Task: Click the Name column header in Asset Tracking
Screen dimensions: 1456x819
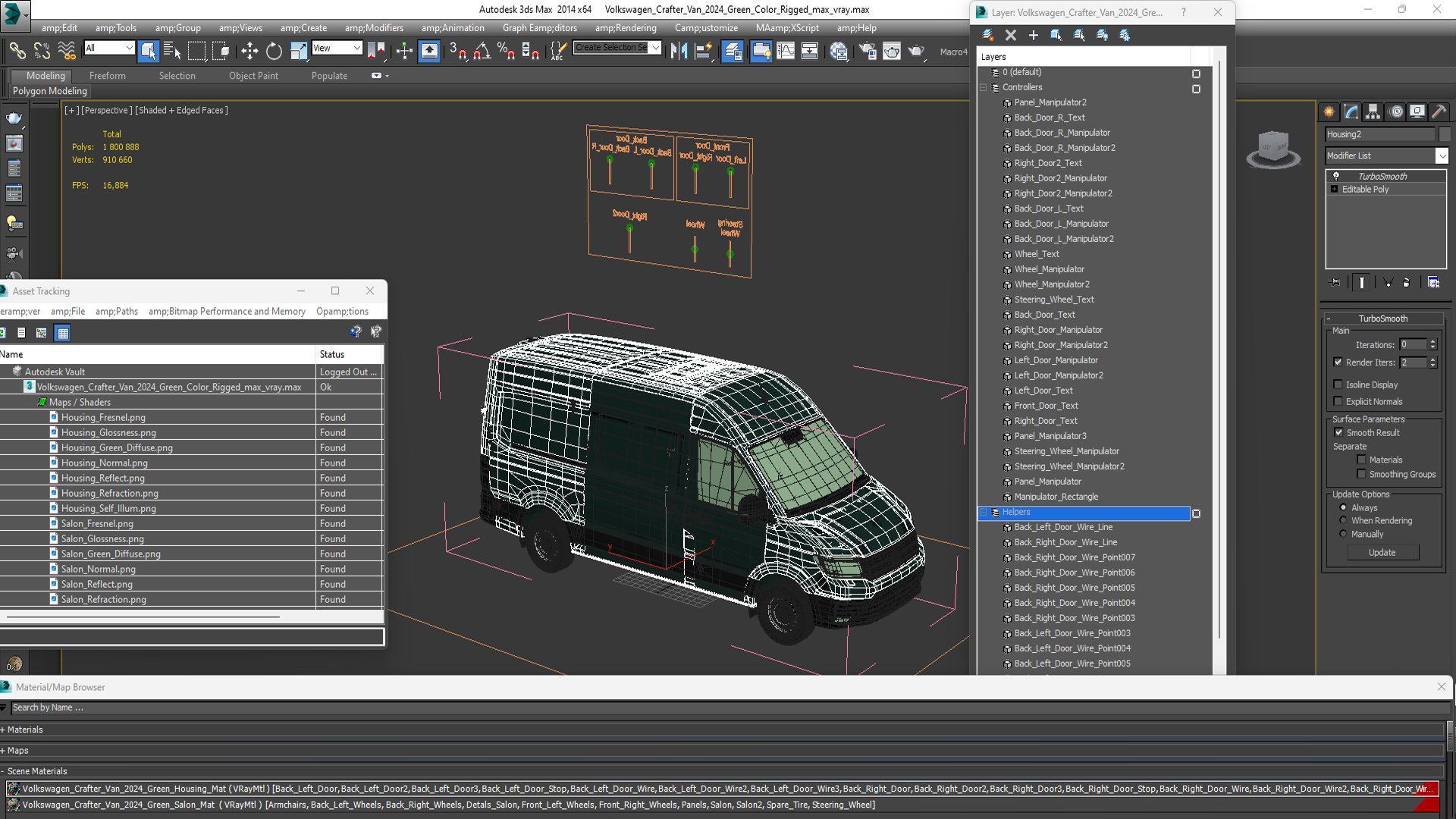Action: pyautogui.click(x=157, y=354)
